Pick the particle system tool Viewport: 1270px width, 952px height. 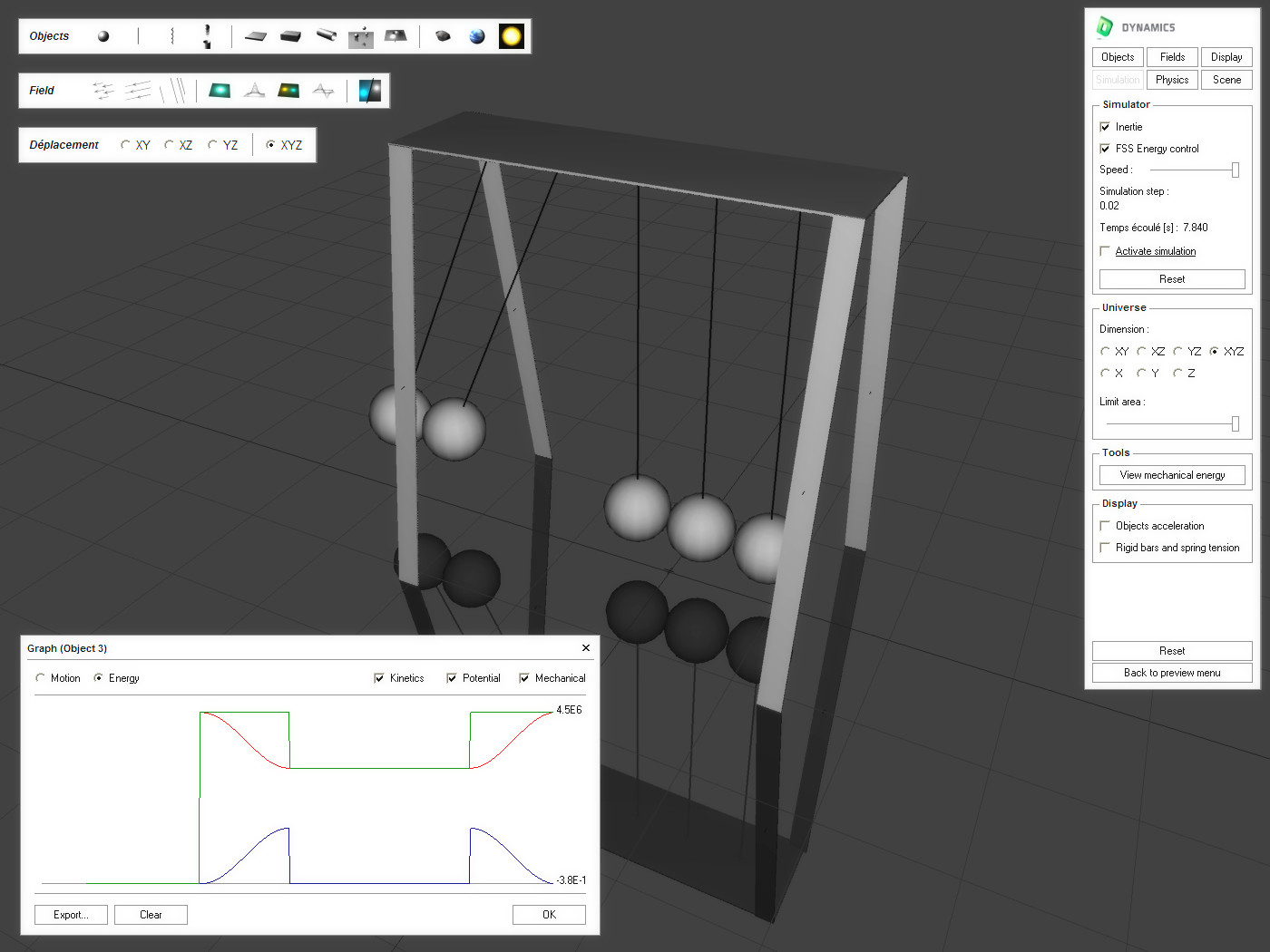360,35
